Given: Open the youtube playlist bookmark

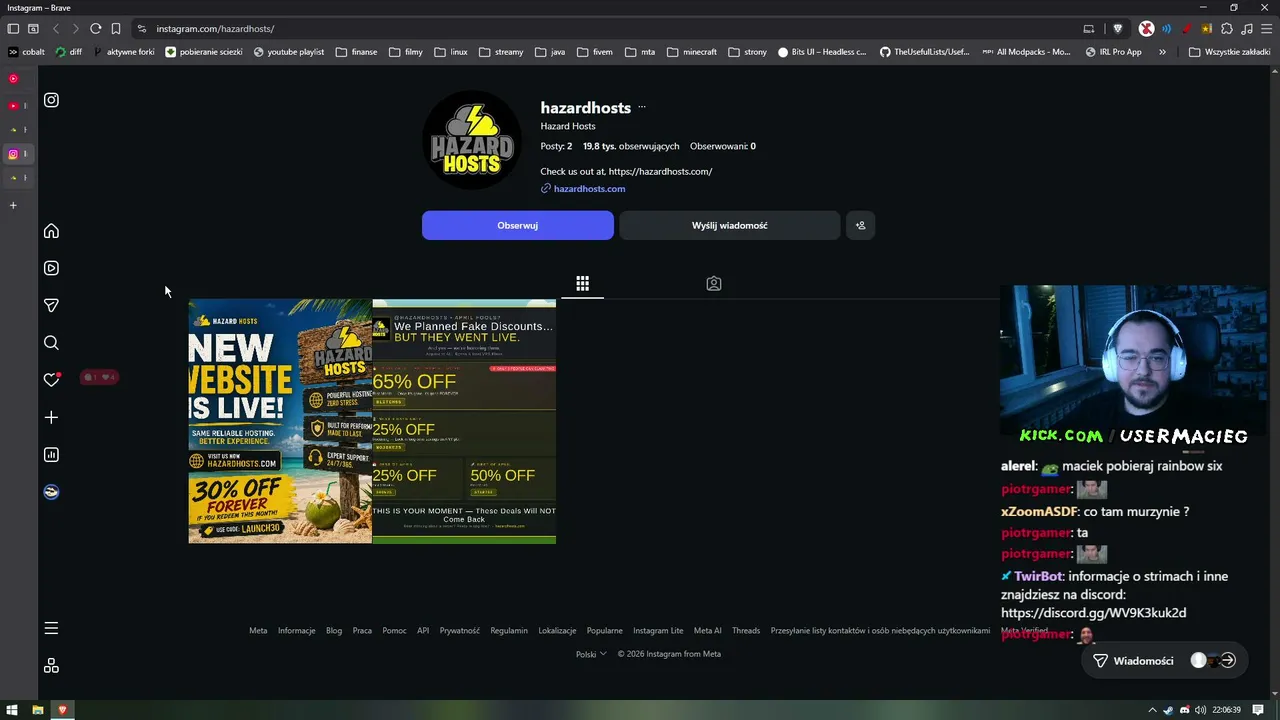Looking at the screenshot, I should [289, 52].
